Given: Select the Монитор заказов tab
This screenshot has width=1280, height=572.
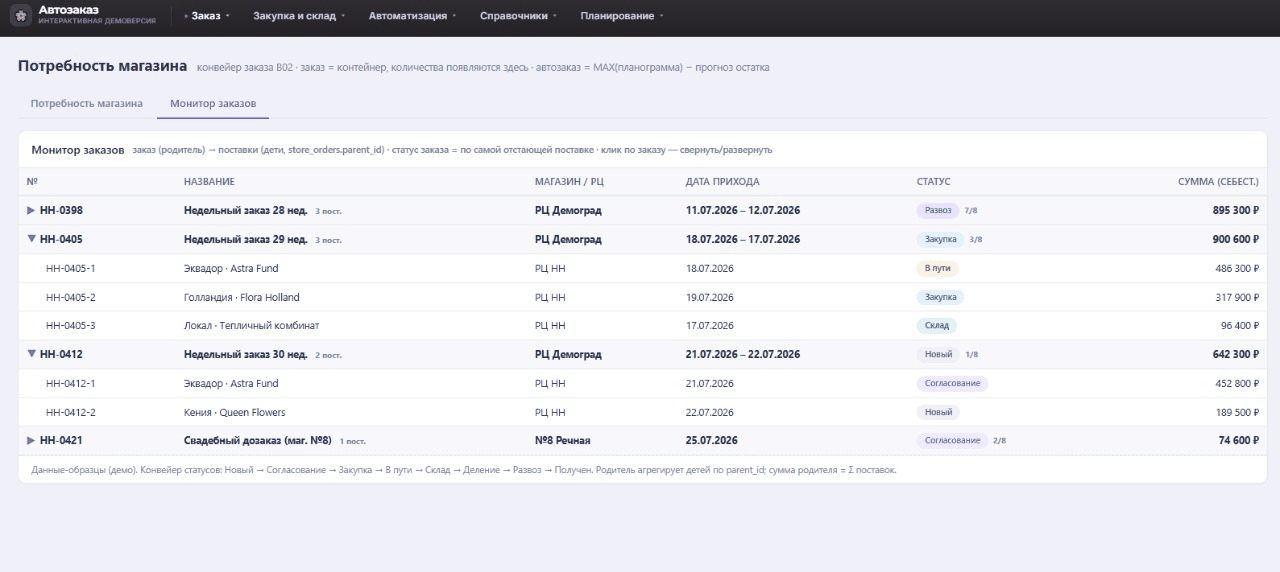Looking at the screenshot, I should (213, 103).
